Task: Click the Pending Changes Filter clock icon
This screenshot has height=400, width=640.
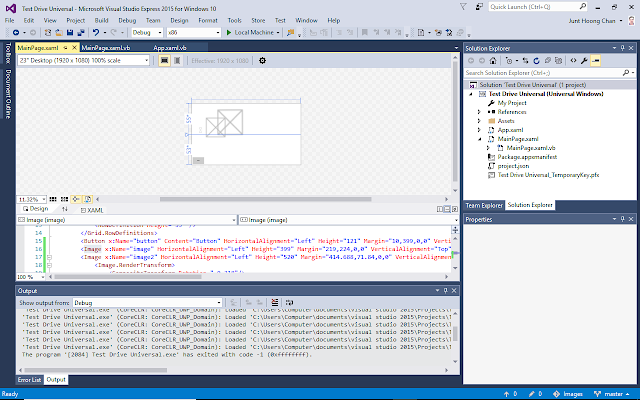Action: click(509, 61)
